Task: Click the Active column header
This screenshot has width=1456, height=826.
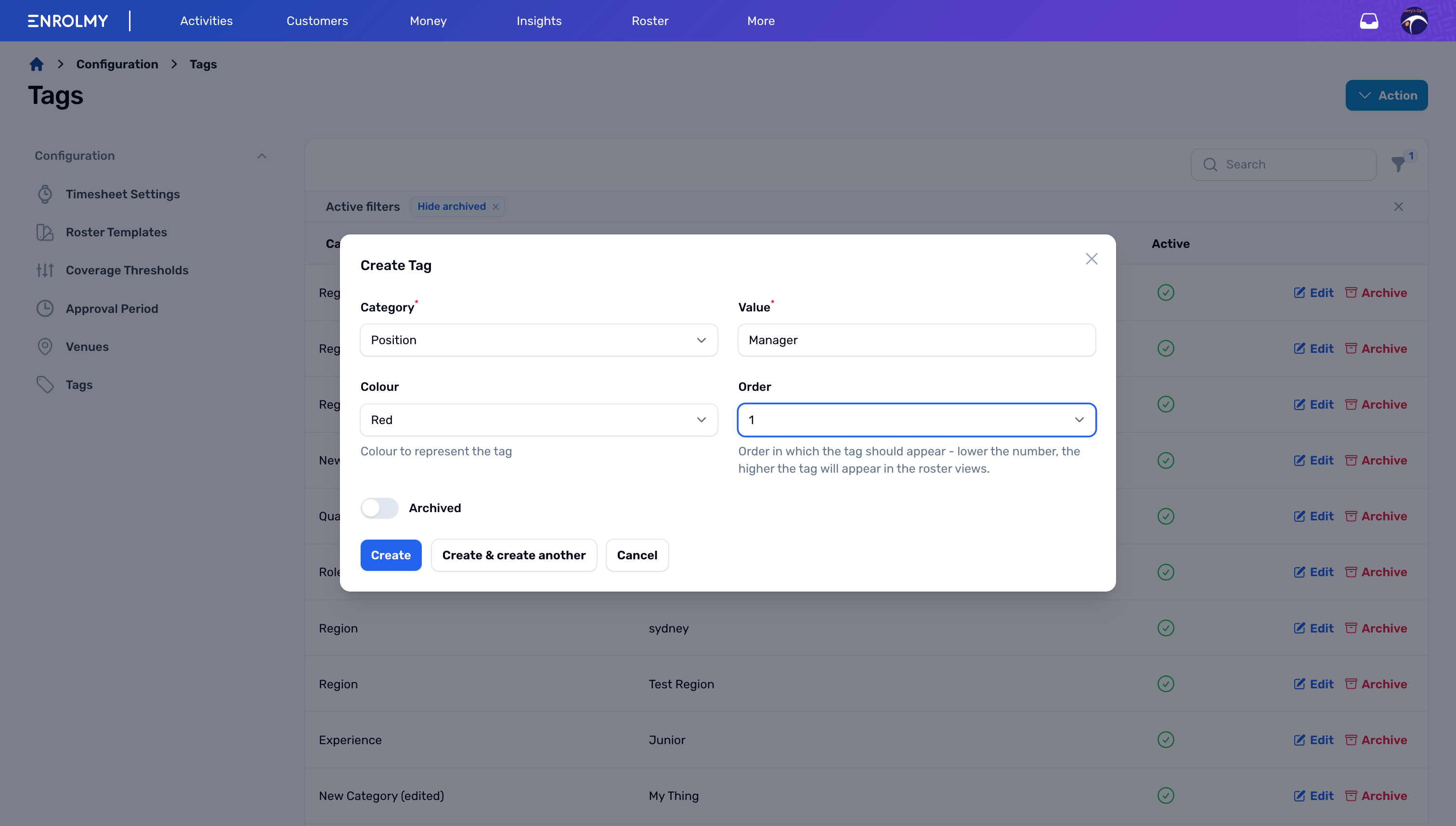Action: click(x=1170, y=244)
